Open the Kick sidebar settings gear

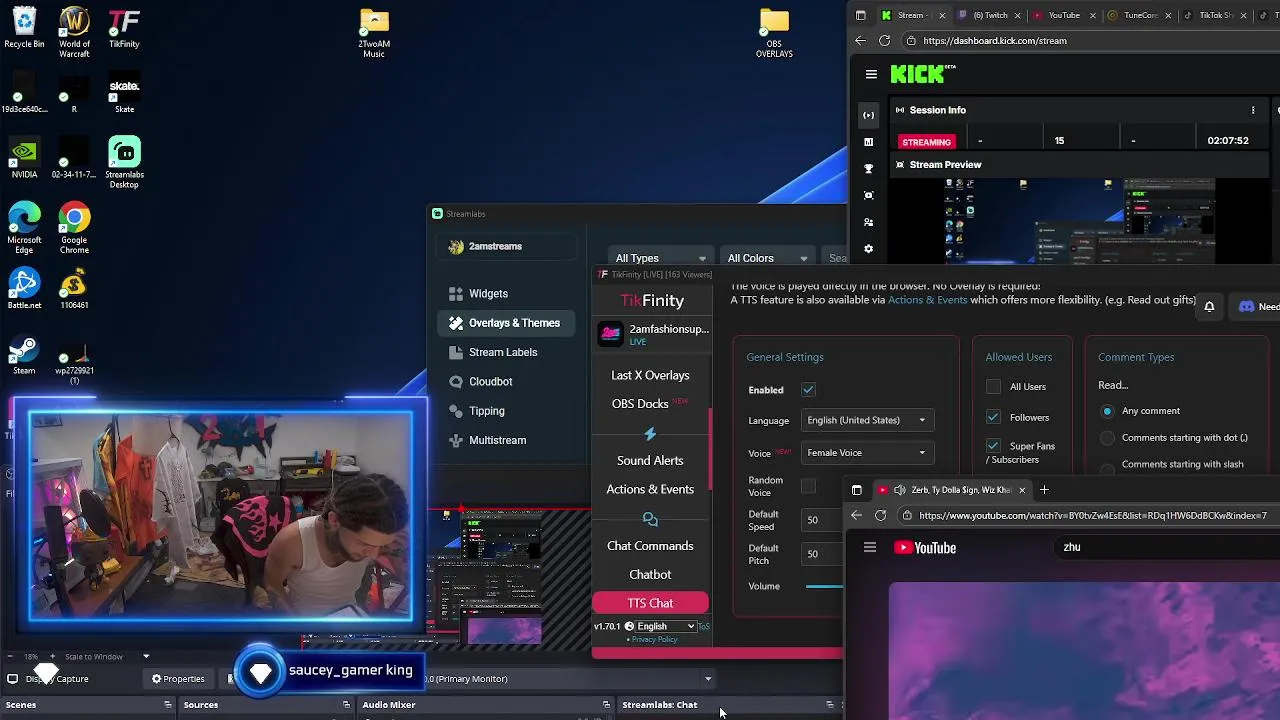[x=868, y=249]
